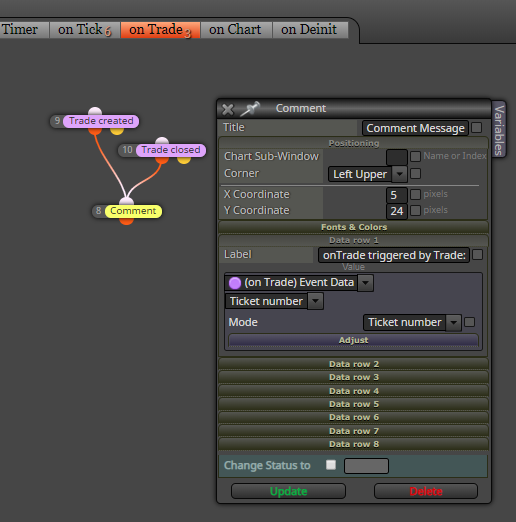The width and height of the screenshot is (516, 522).
Task: Expand Data row 5
Action: point(354,404)
